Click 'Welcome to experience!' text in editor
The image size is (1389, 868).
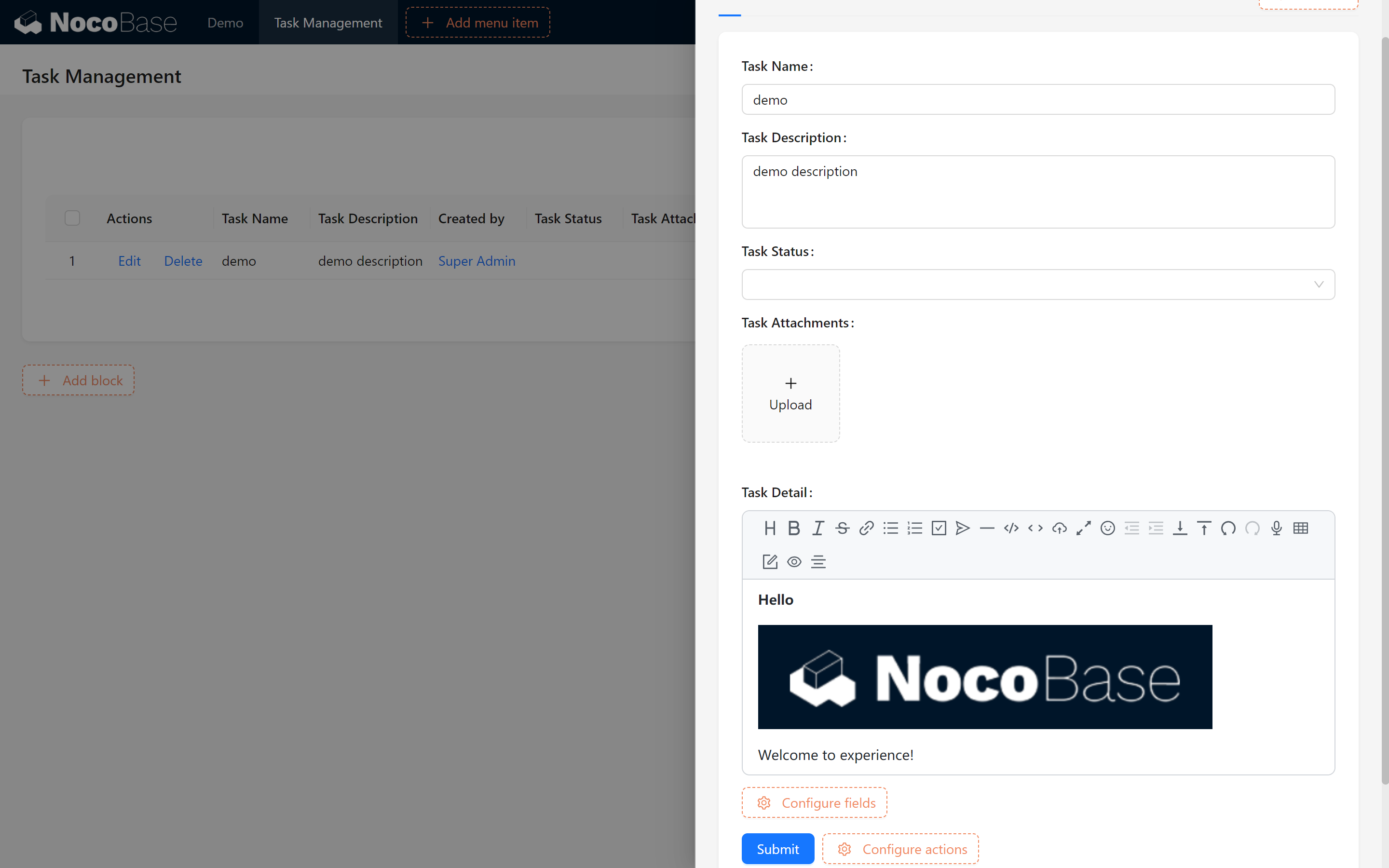coord(835,754)
